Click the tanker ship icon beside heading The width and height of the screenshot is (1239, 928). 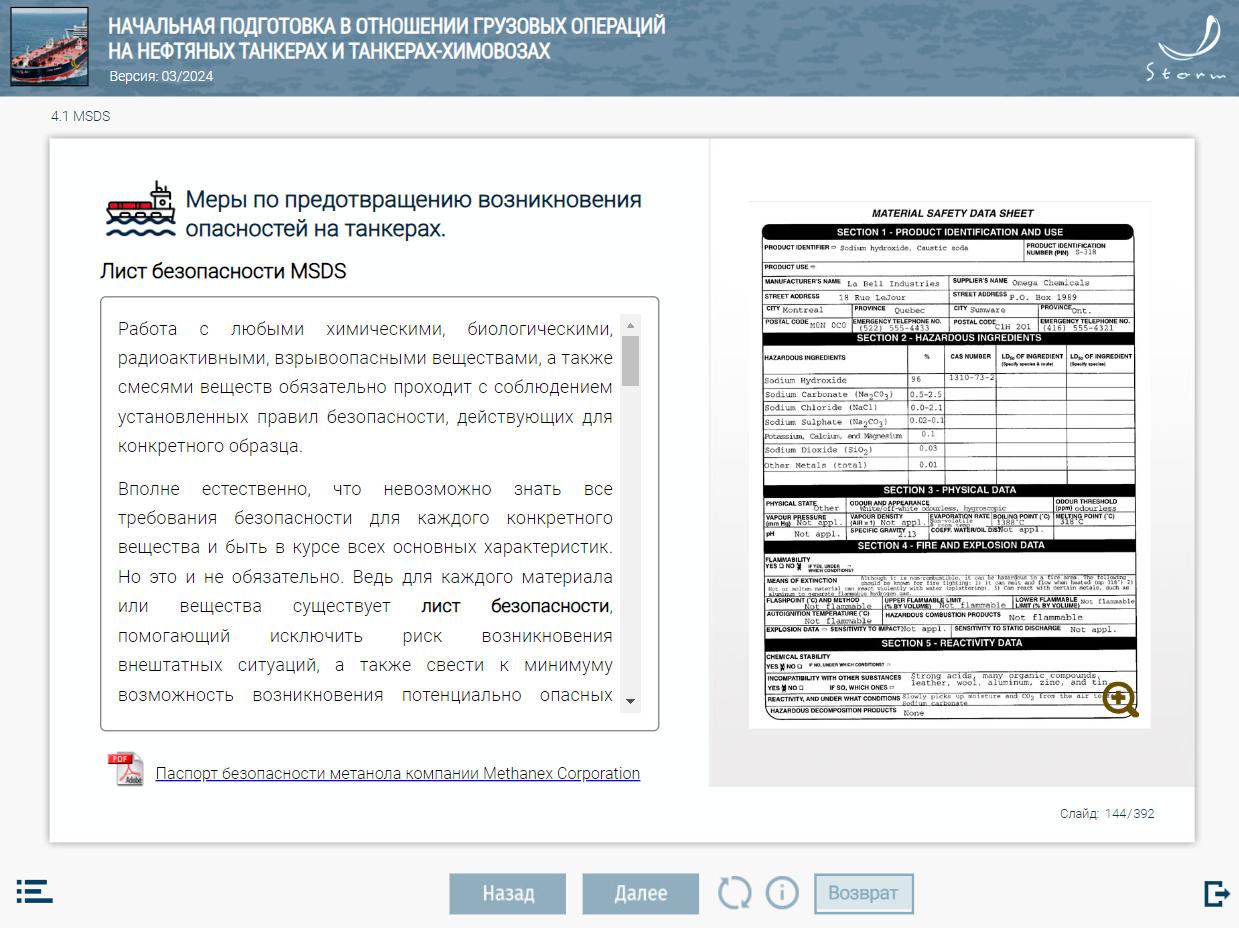pyautogui.click(x=140, y=211)
